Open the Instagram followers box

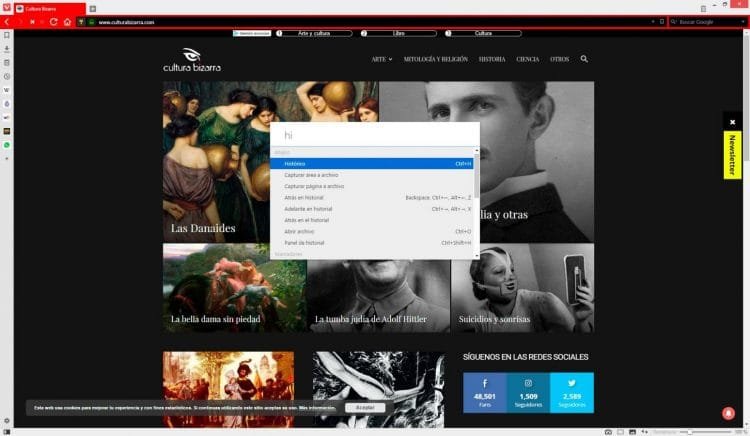pyautogui.click(x=528, y=393)
